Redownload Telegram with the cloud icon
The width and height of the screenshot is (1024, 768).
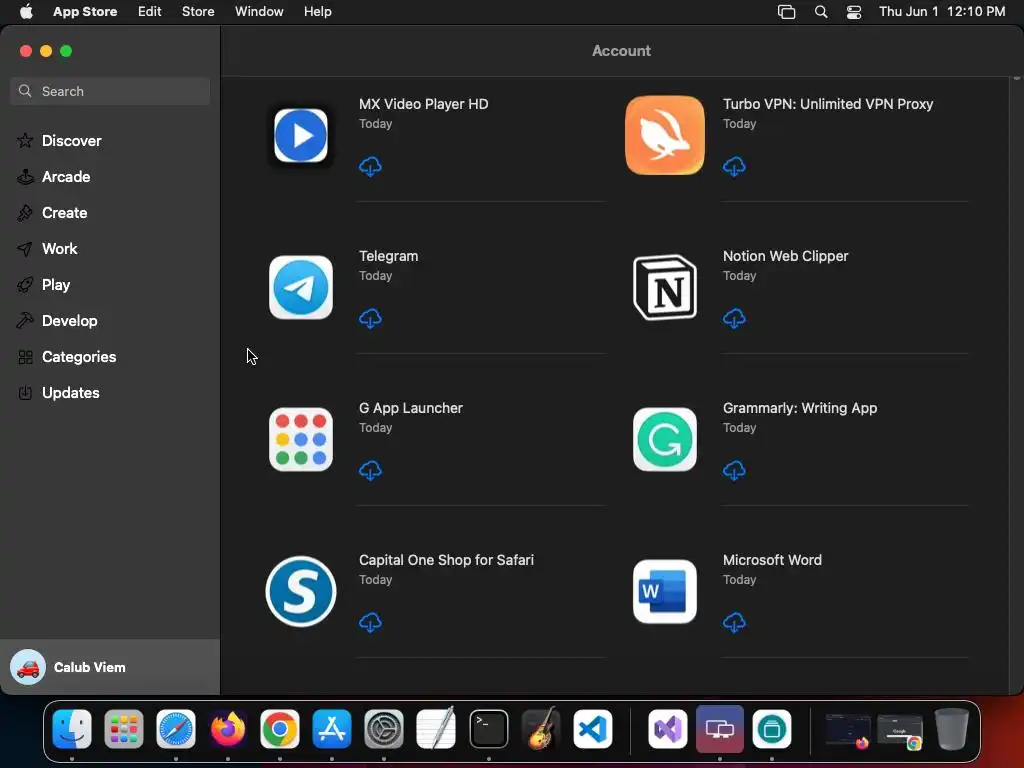[x=370, y=319]
